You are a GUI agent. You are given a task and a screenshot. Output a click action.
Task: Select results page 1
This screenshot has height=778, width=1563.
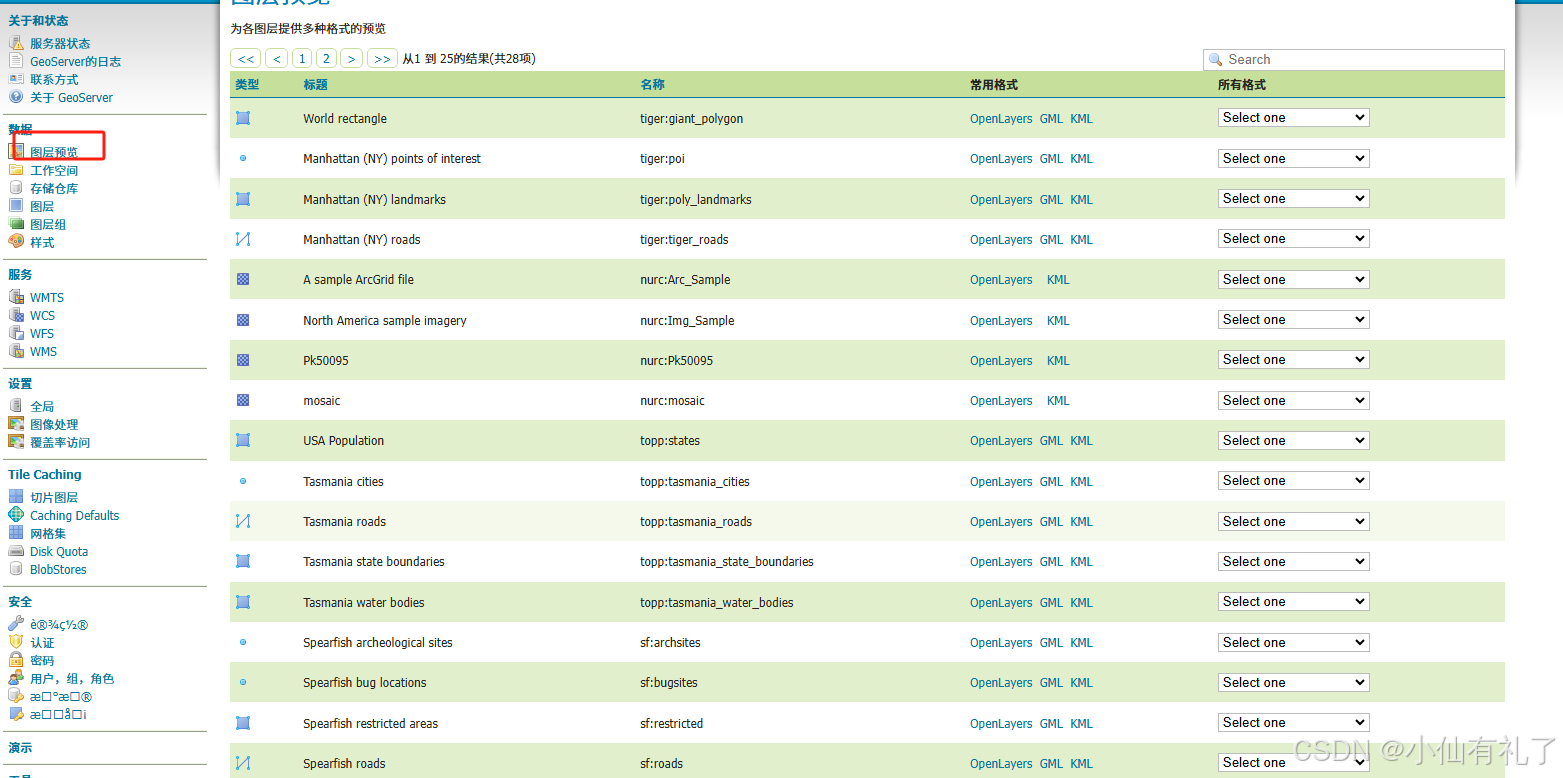(x=302, y=59)
